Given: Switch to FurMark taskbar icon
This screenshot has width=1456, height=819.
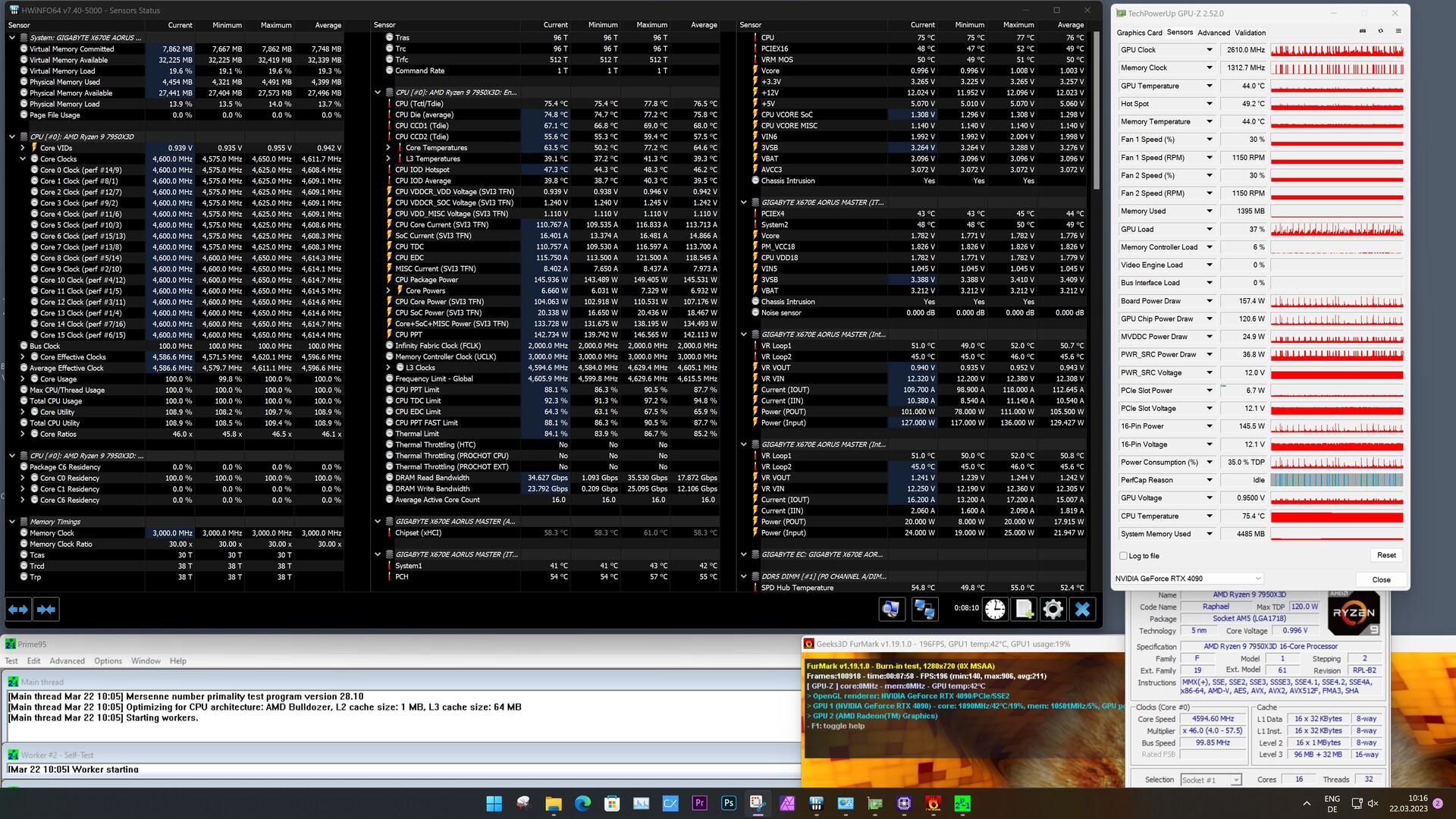Looking at the screenshot, I should [x=934, y=803].
